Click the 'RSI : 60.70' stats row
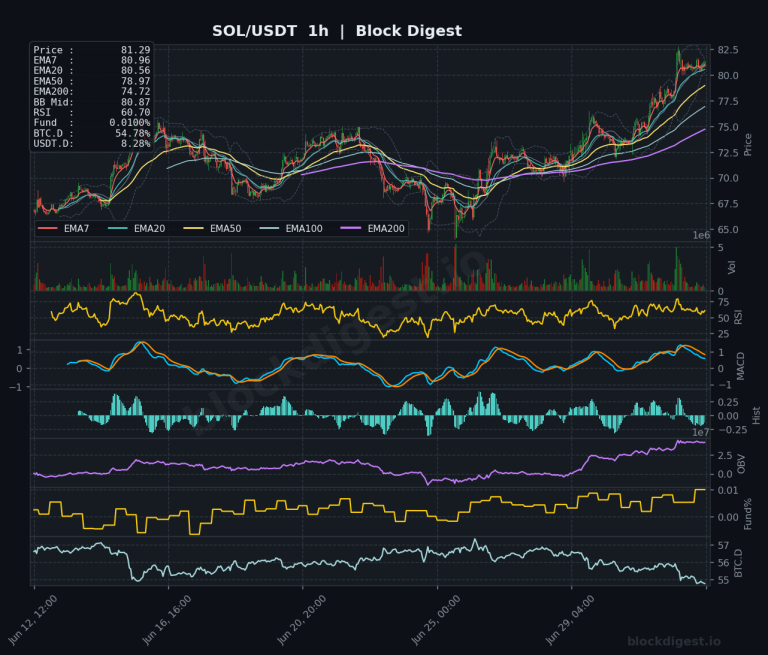 (92, 113)
